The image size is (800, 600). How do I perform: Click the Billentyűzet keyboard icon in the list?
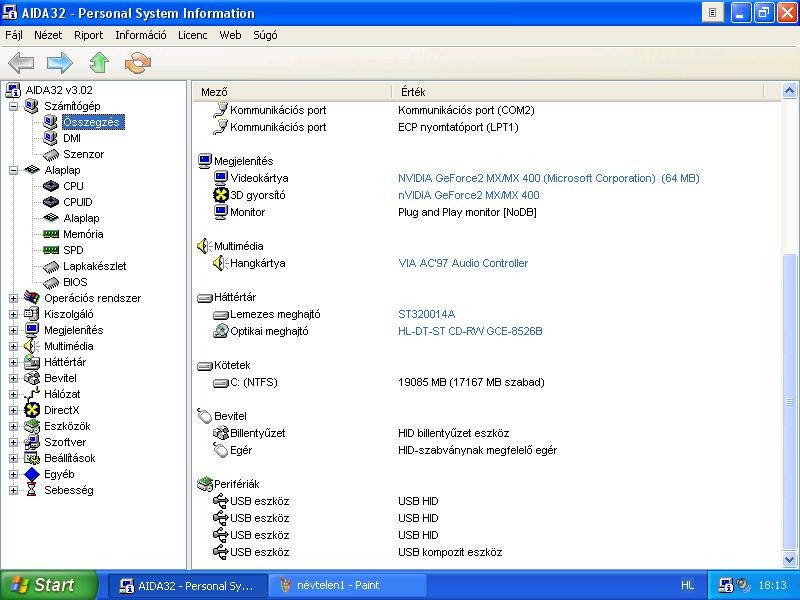point(220,433)
